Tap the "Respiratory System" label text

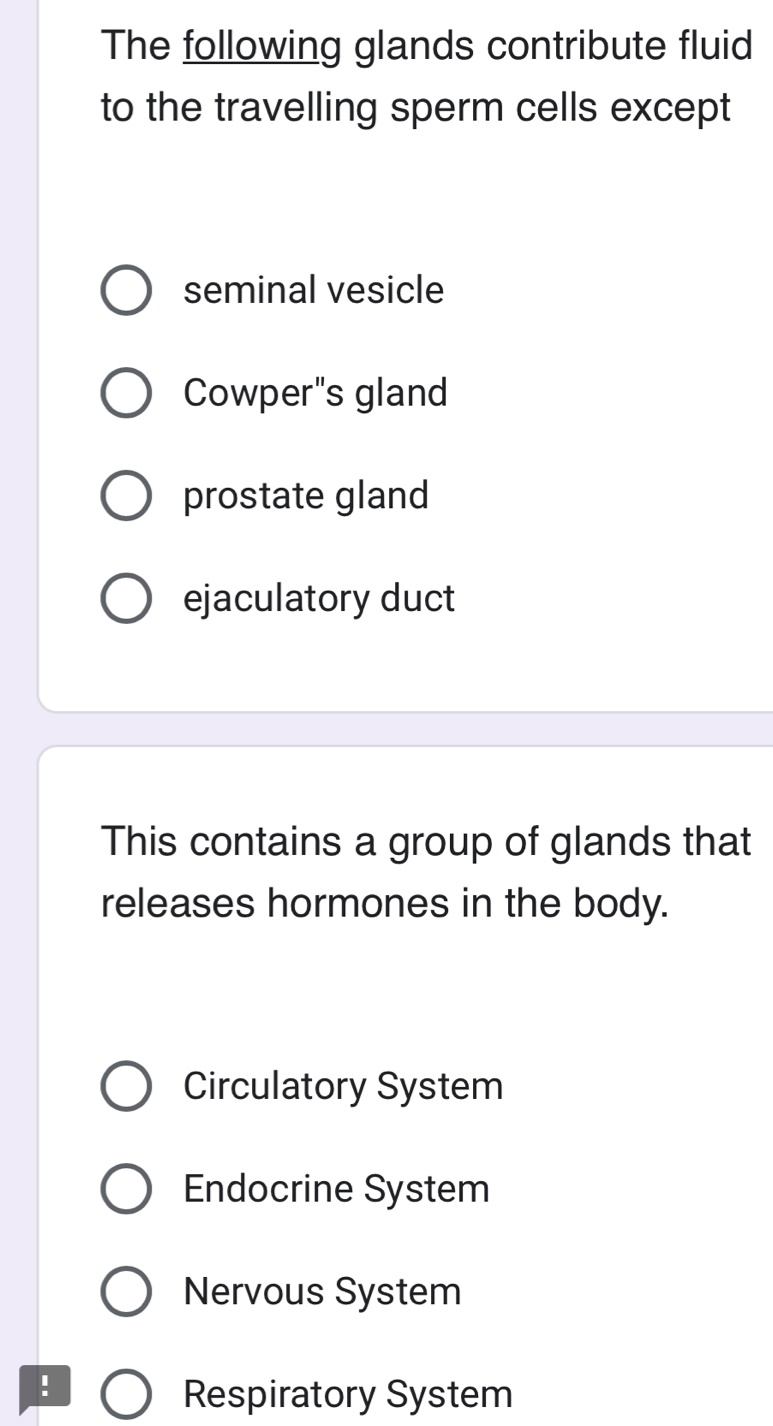349,1394
